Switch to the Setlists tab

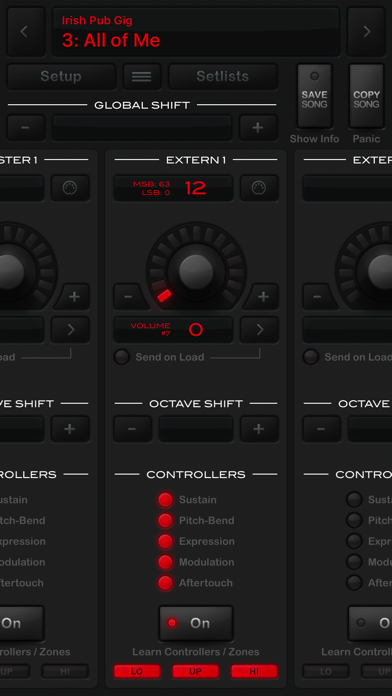[223, 76]
